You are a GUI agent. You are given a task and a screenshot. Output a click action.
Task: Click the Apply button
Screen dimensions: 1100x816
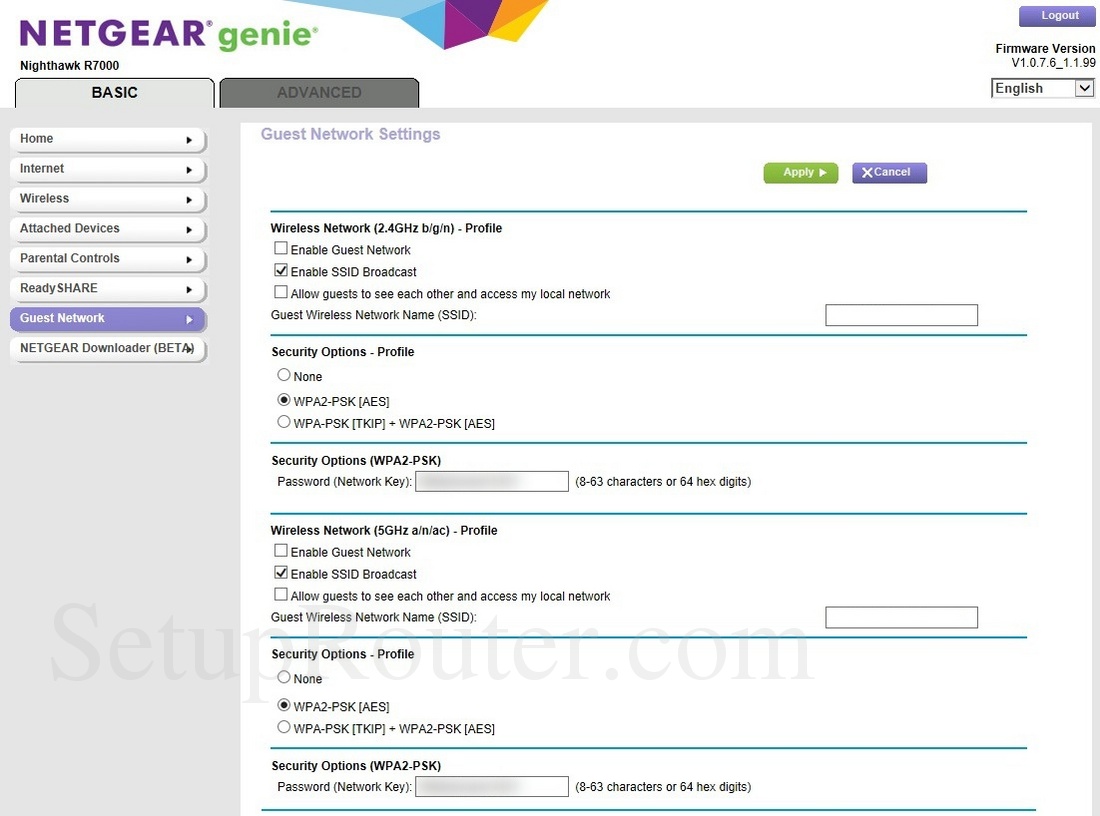[800, 173]
